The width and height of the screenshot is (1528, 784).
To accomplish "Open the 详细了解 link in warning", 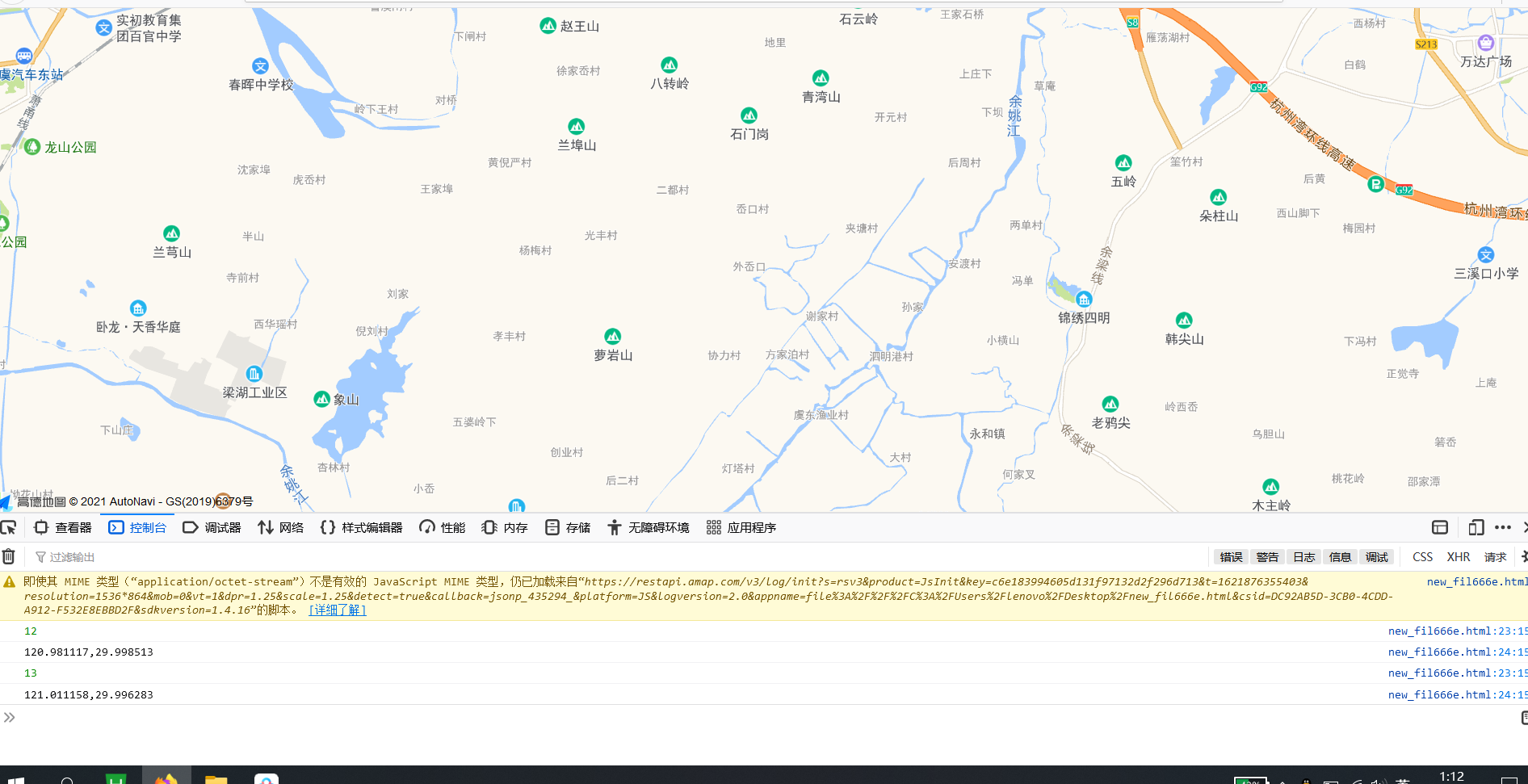I will click(x=338, y=610).
